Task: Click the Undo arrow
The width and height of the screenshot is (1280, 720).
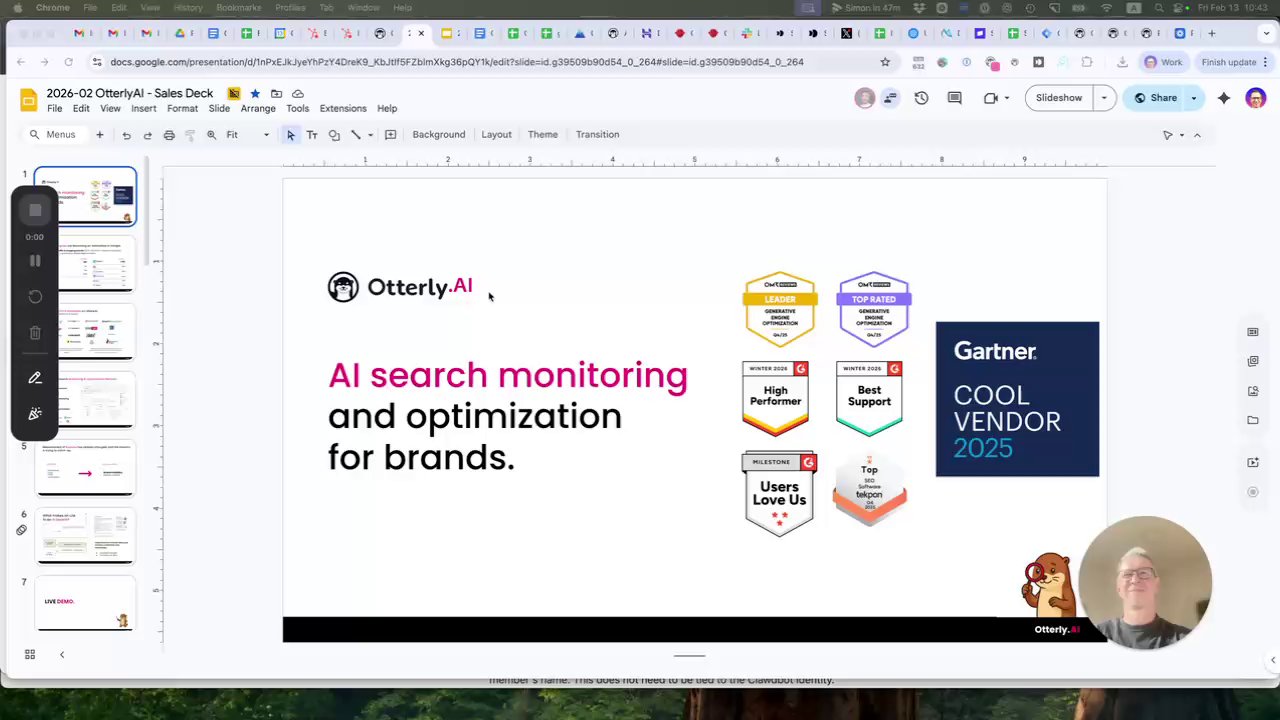Action: (126, 135)
